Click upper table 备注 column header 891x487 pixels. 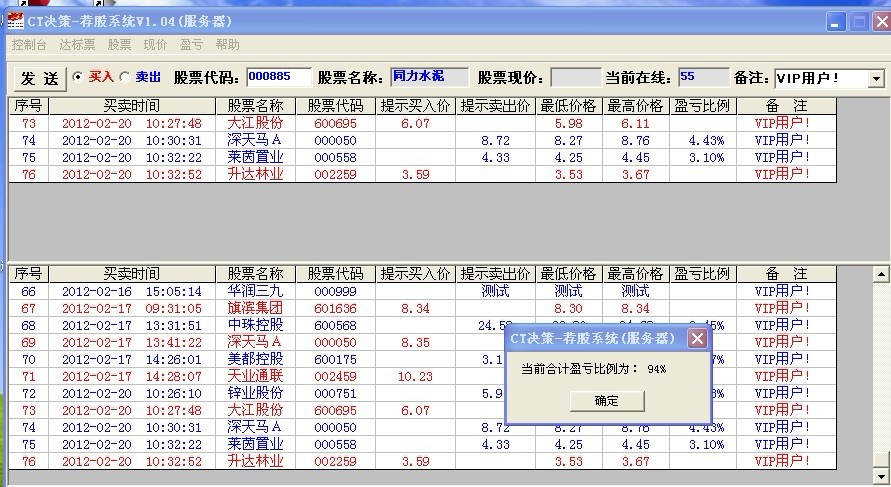(786, 106)
